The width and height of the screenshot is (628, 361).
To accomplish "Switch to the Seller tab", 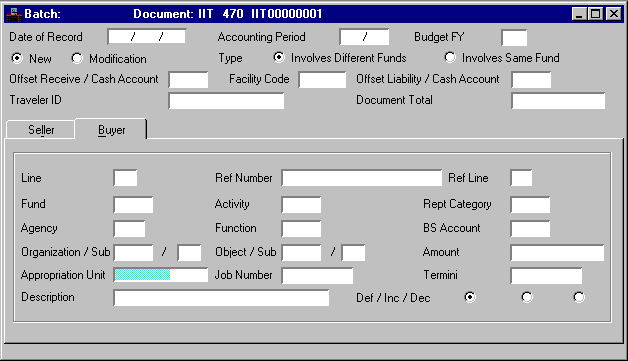I will click(41, 130).
